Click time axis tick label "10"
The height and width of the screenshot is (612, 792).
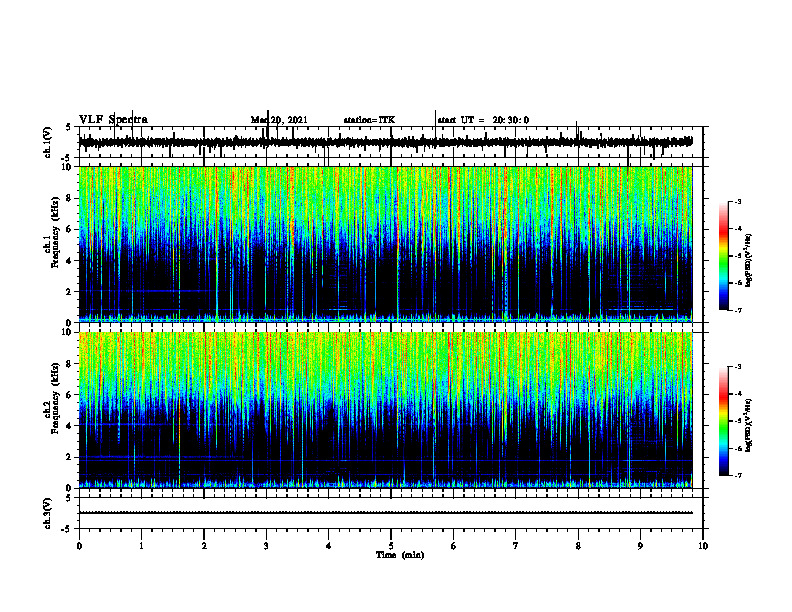tap(703, 546)
